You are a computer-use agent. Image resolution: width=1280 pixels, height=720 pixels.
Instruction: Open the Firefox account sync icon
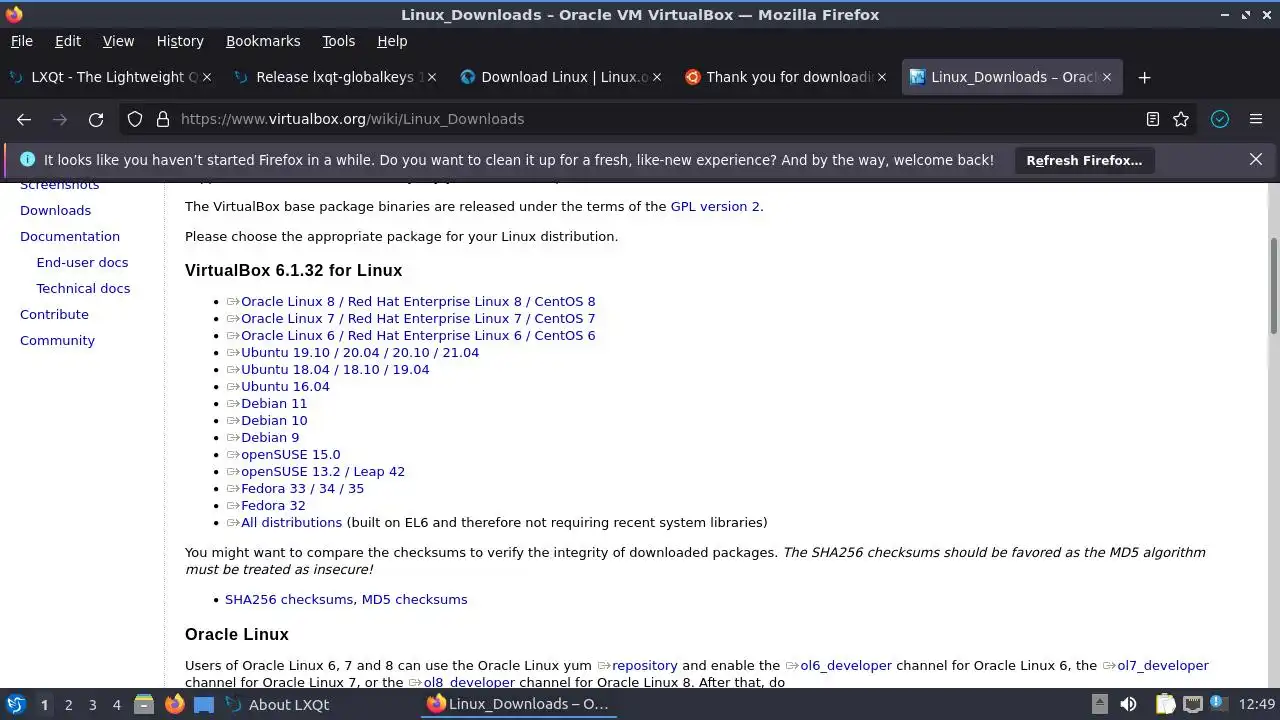point(1220,119)
